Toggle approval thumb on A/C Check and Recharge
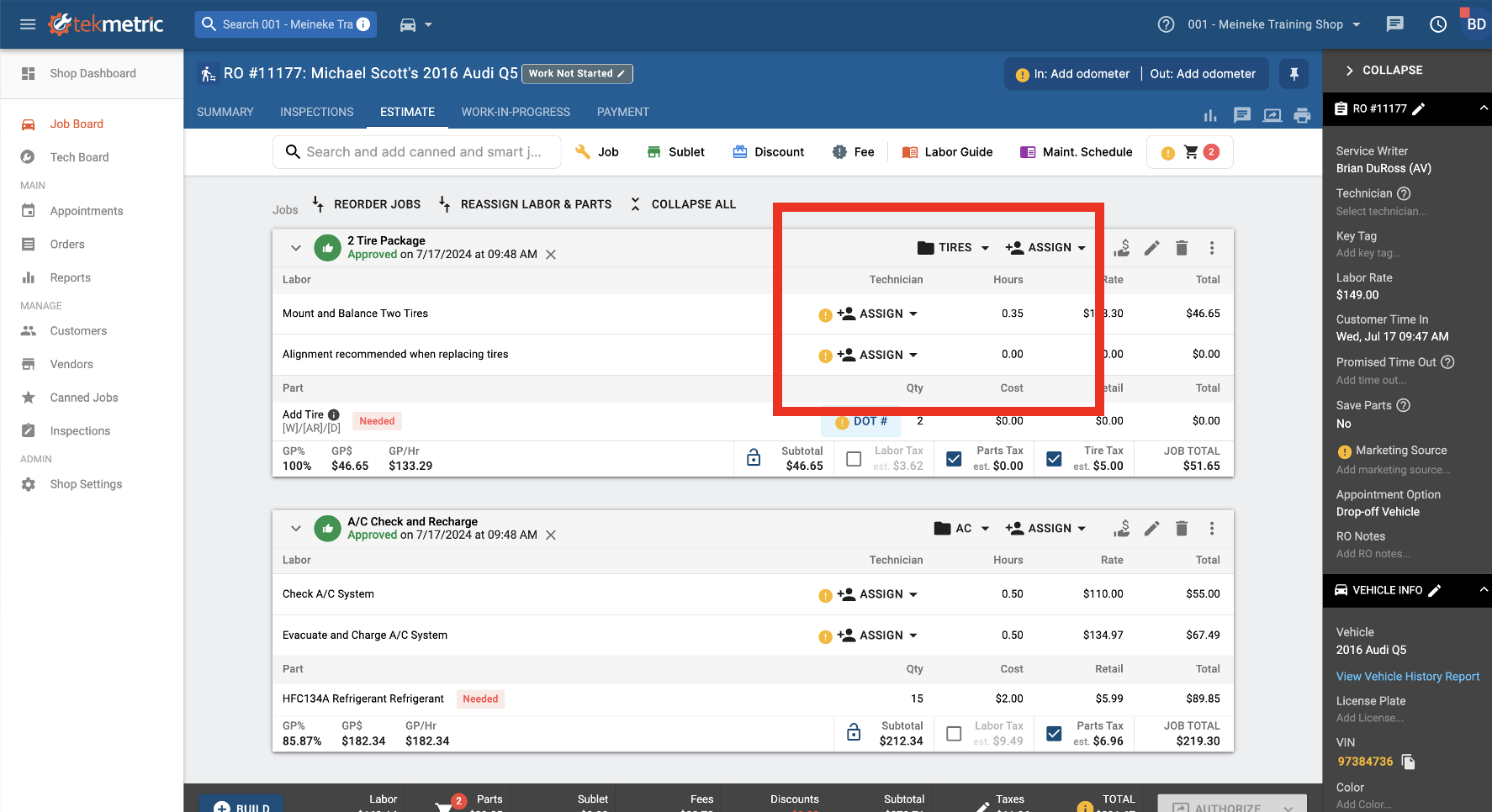Screen dimensions: 1492x812 pos(327,529)
